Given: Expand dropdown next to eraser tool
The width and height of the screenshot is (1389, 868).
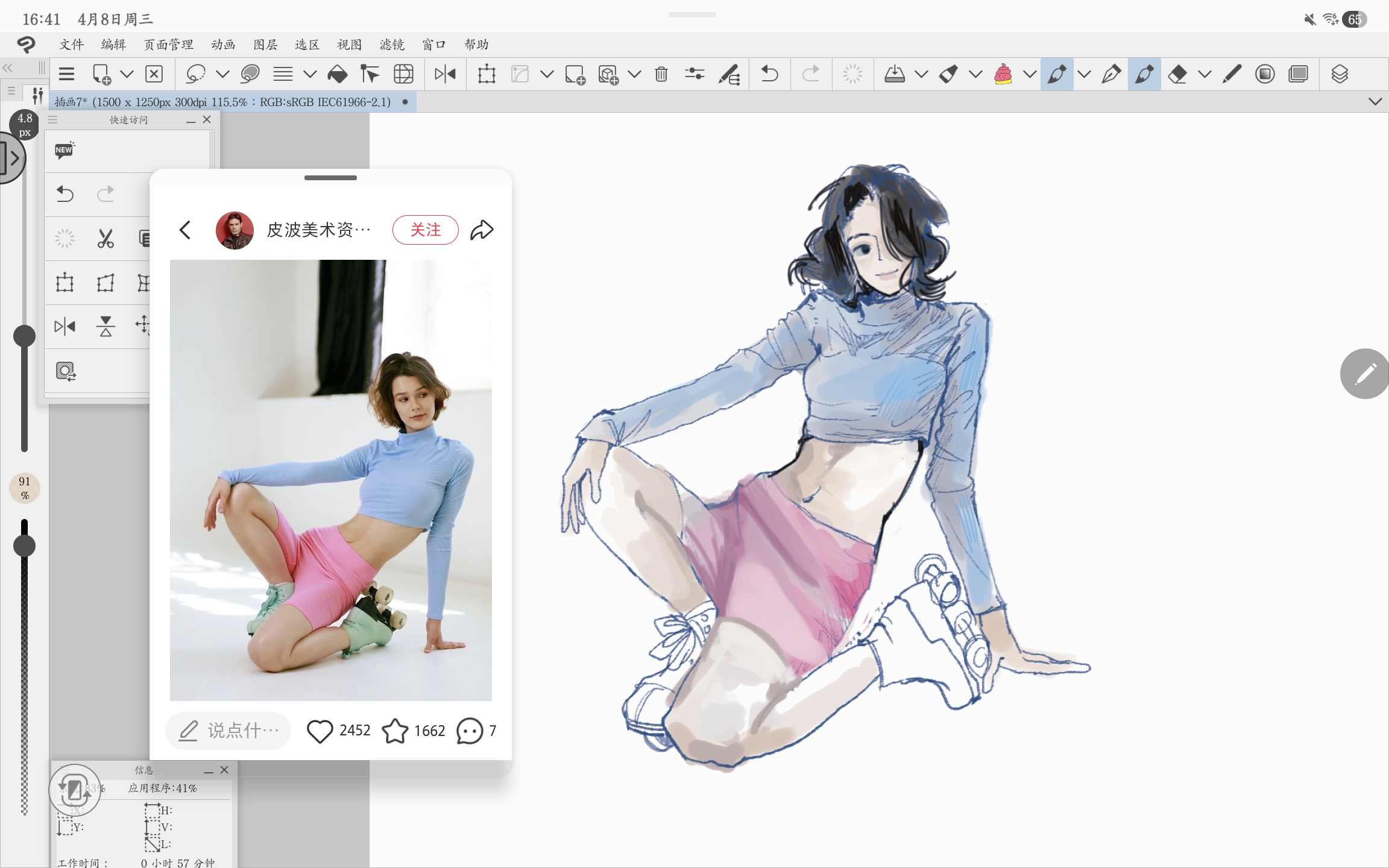Looking at the screenshot, I should [1205, 74].
